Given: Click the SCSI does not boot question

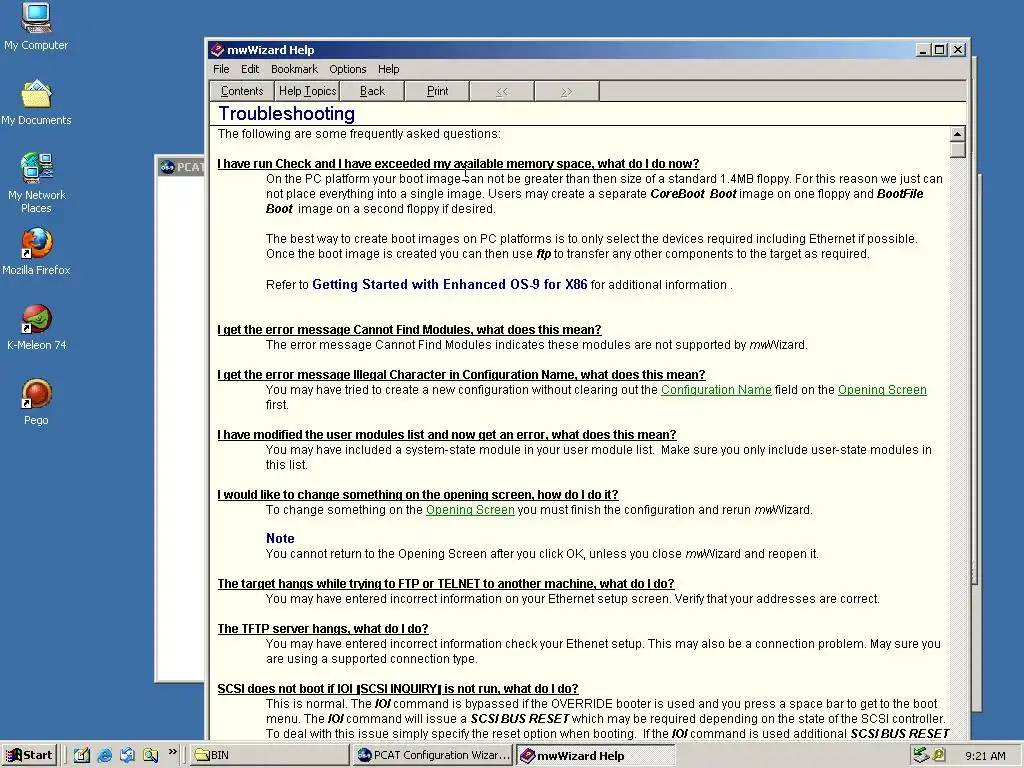Looking at the screenshot, I should (398, 689).
